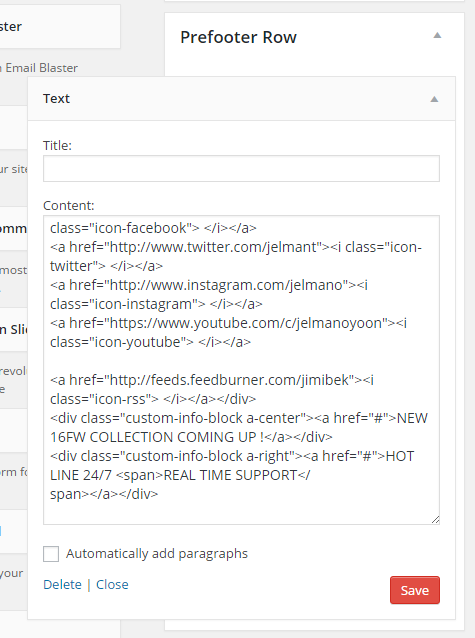
Task: Collapse the Text widget with its arrow
Action: [x=434, y=99]
